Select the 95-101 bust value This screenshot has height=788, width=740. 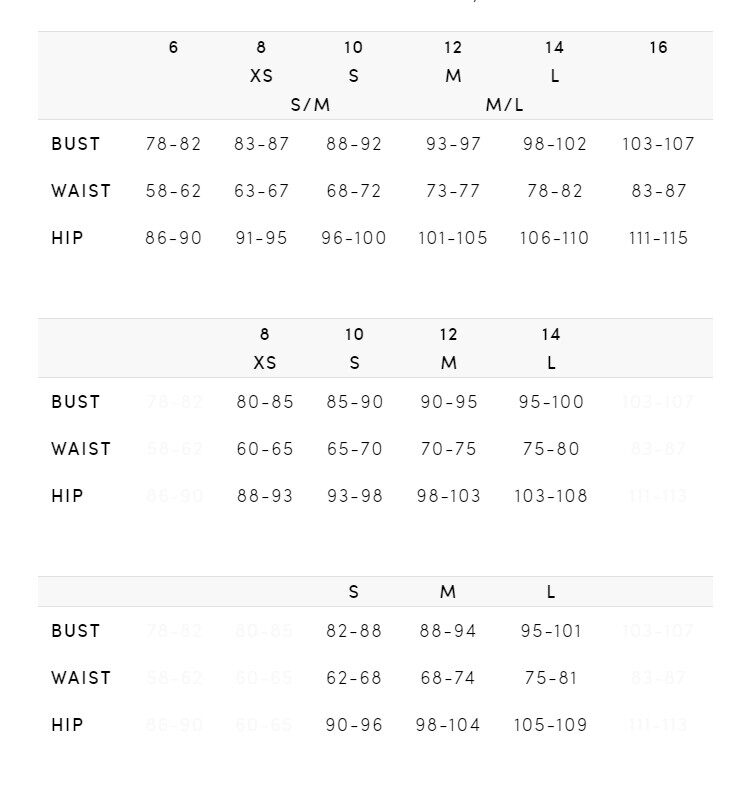551,631
